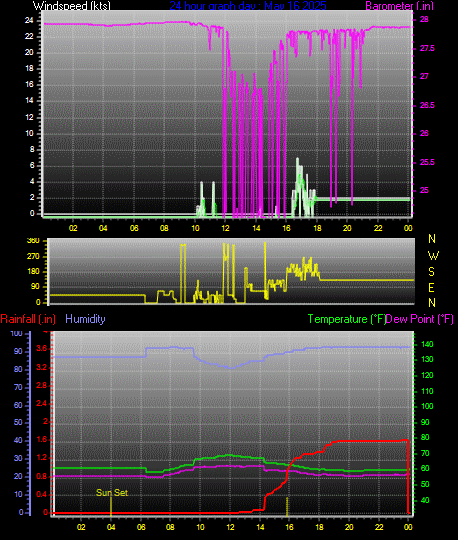
Task: Click the '14' value on windspeed axis
Action: pyautogui.click(x=29, y=101)
